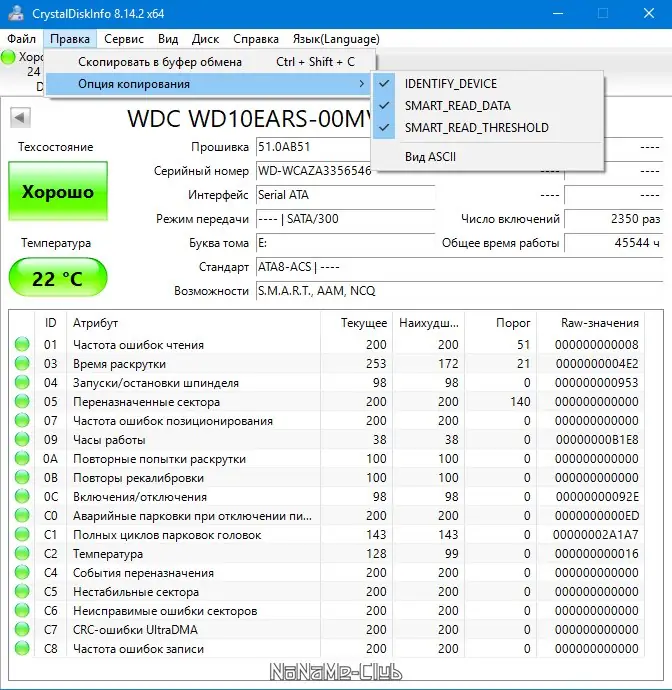Click status circle of attribute 05 row
The height and width of the screenshot is (690, 672).
pos(22,401)
